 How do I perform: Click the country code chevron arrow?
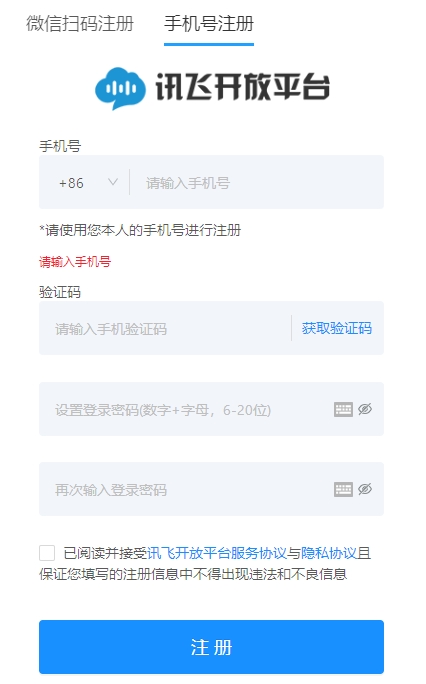[113, 182]
